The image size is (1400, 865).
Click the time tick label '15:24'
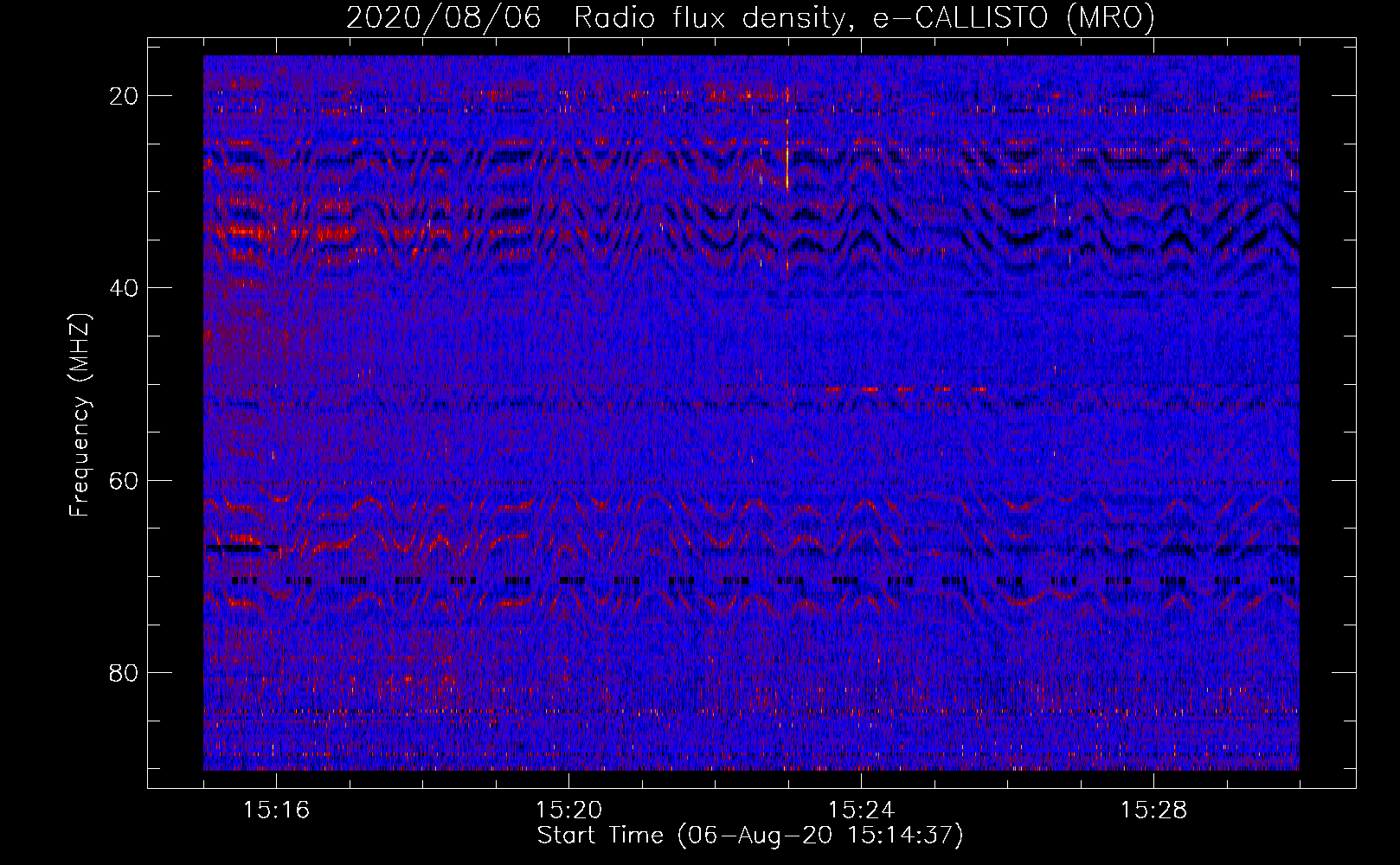861,810
